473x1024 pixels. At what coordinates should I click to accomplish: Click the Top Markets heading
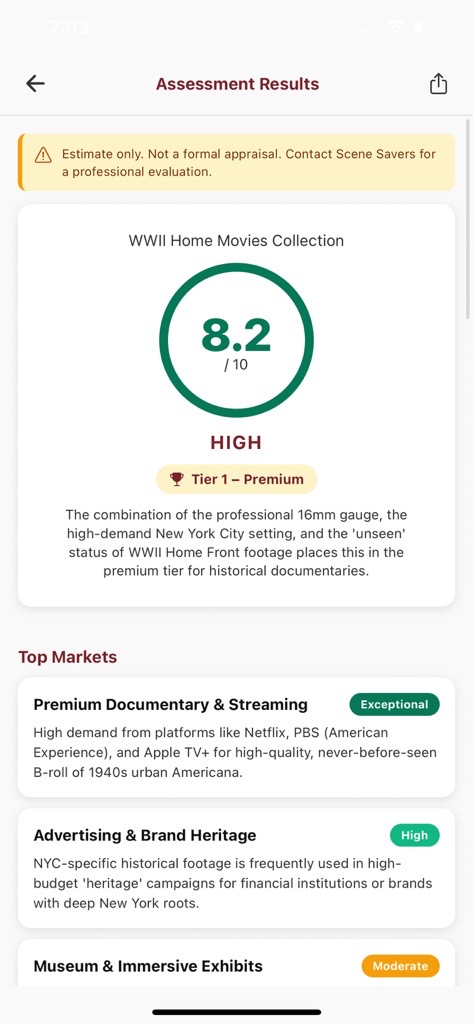click(68, 657)
